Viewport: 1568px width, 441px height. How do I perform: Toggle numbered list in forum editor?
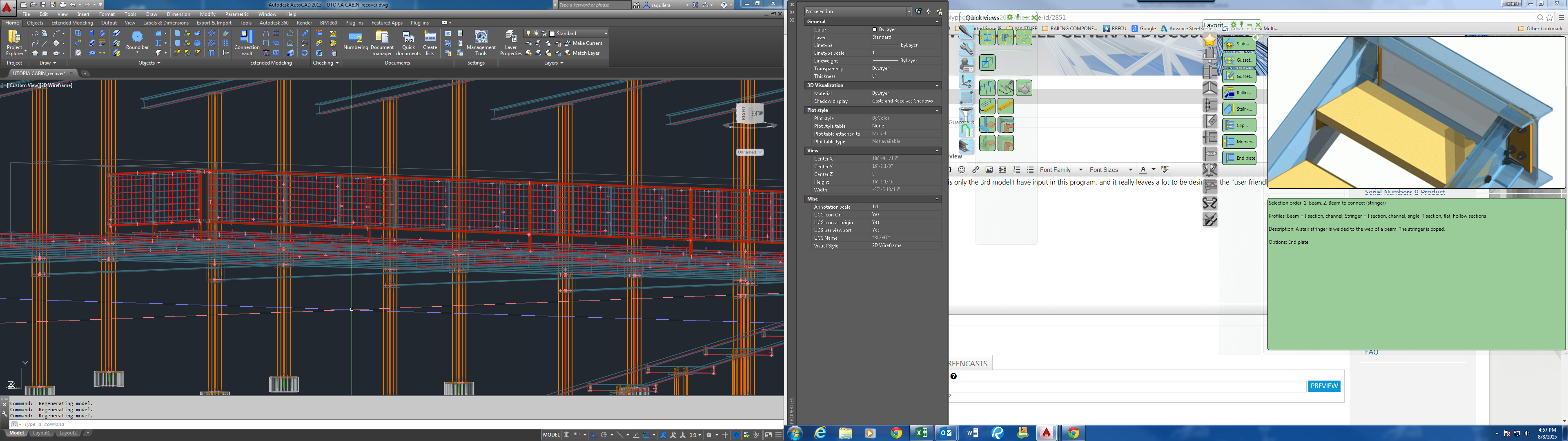pyautogui.click(x=1016, y=170)
